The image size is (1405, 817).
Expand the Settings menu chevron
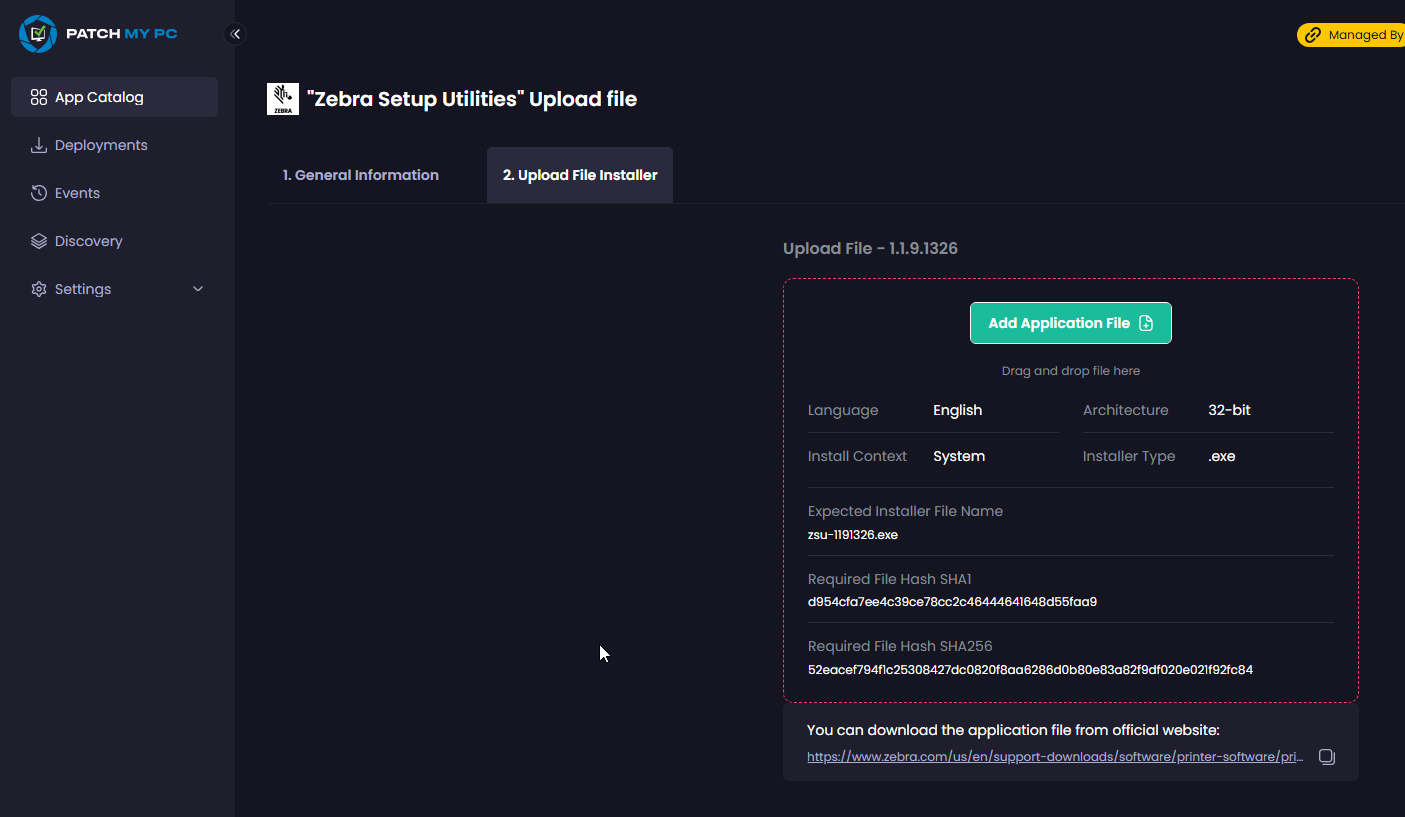198,289
